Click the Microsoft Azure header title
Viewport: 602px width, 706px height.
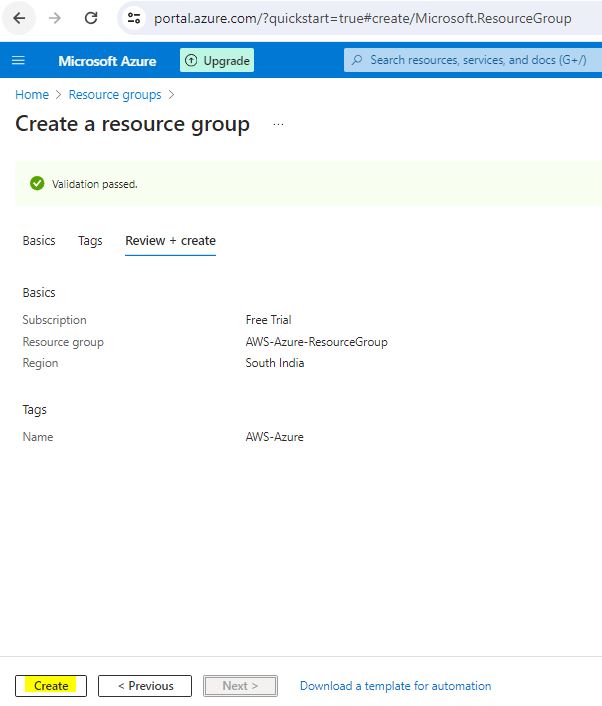(x=107, y=61)
